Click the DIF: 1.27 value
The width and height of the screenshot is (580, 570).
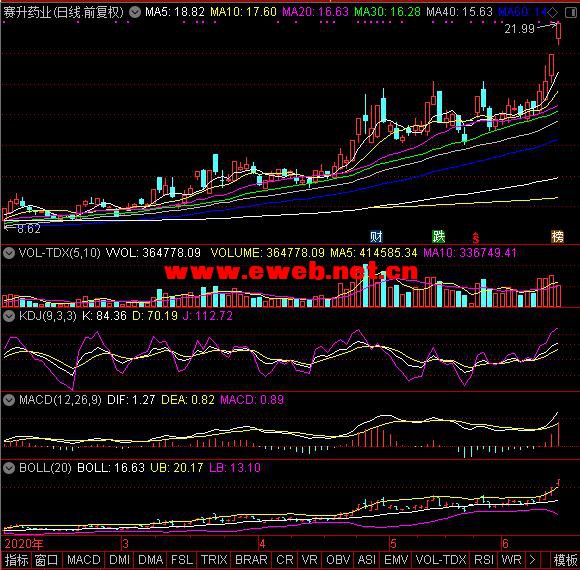pyautogui.click(x=131, y=400)
